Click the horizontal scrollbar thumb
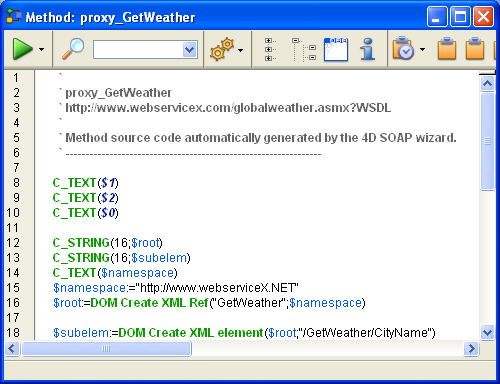Image resolution: width=500 pixels, height=384 pixels. click(106, 349)
